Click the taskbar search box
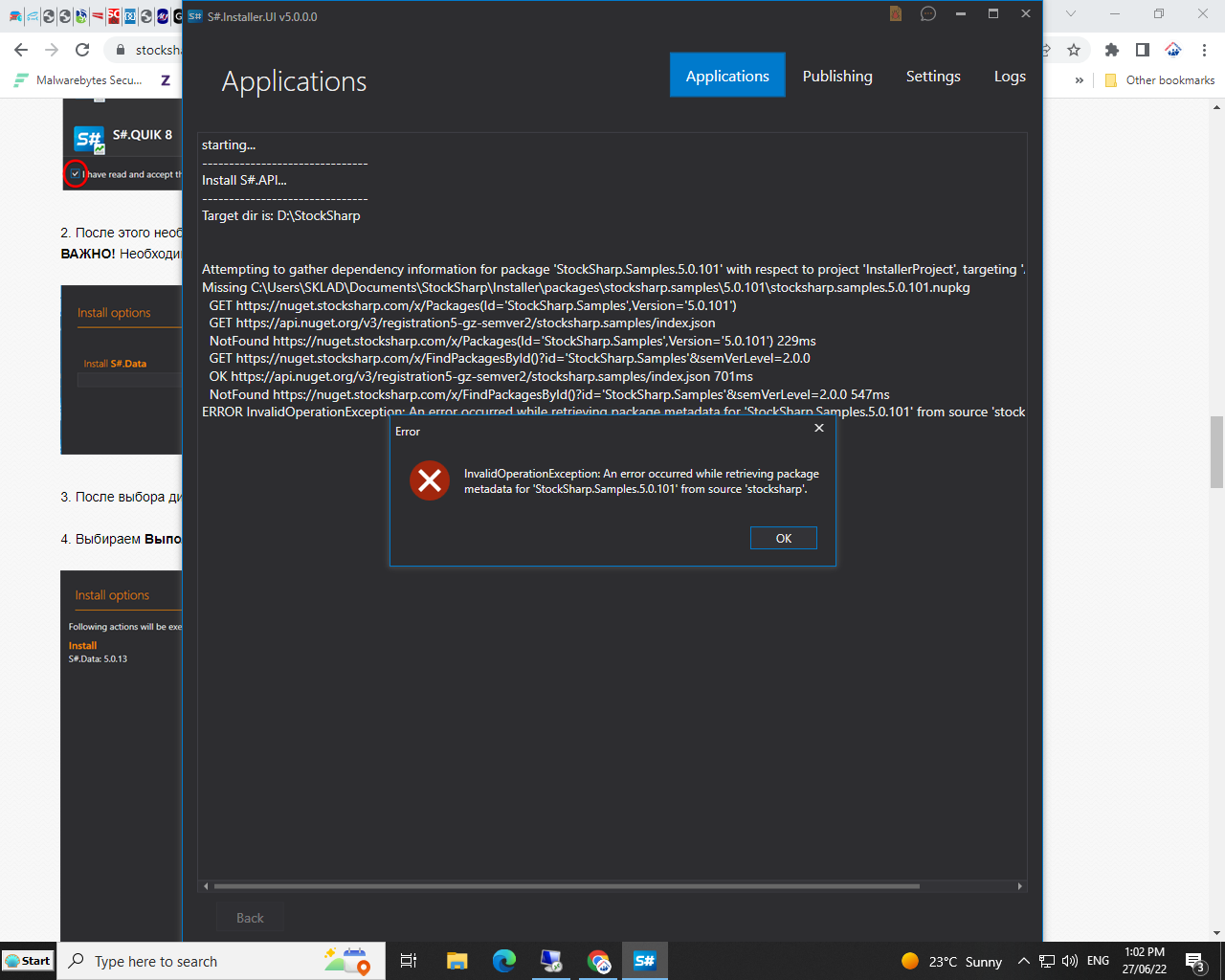Image resolution: width=1225 pixels, height=980 pixels. (x=222, y=961)
